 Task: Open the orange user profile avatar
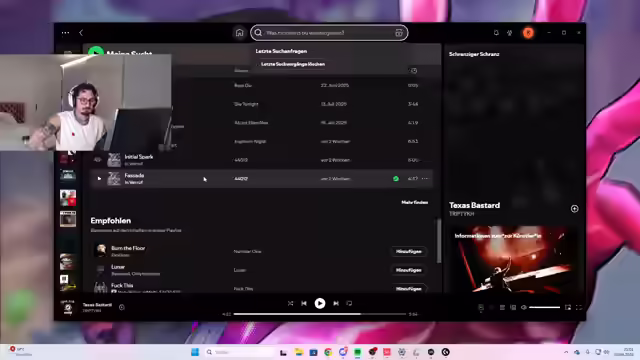click(528, 33)
